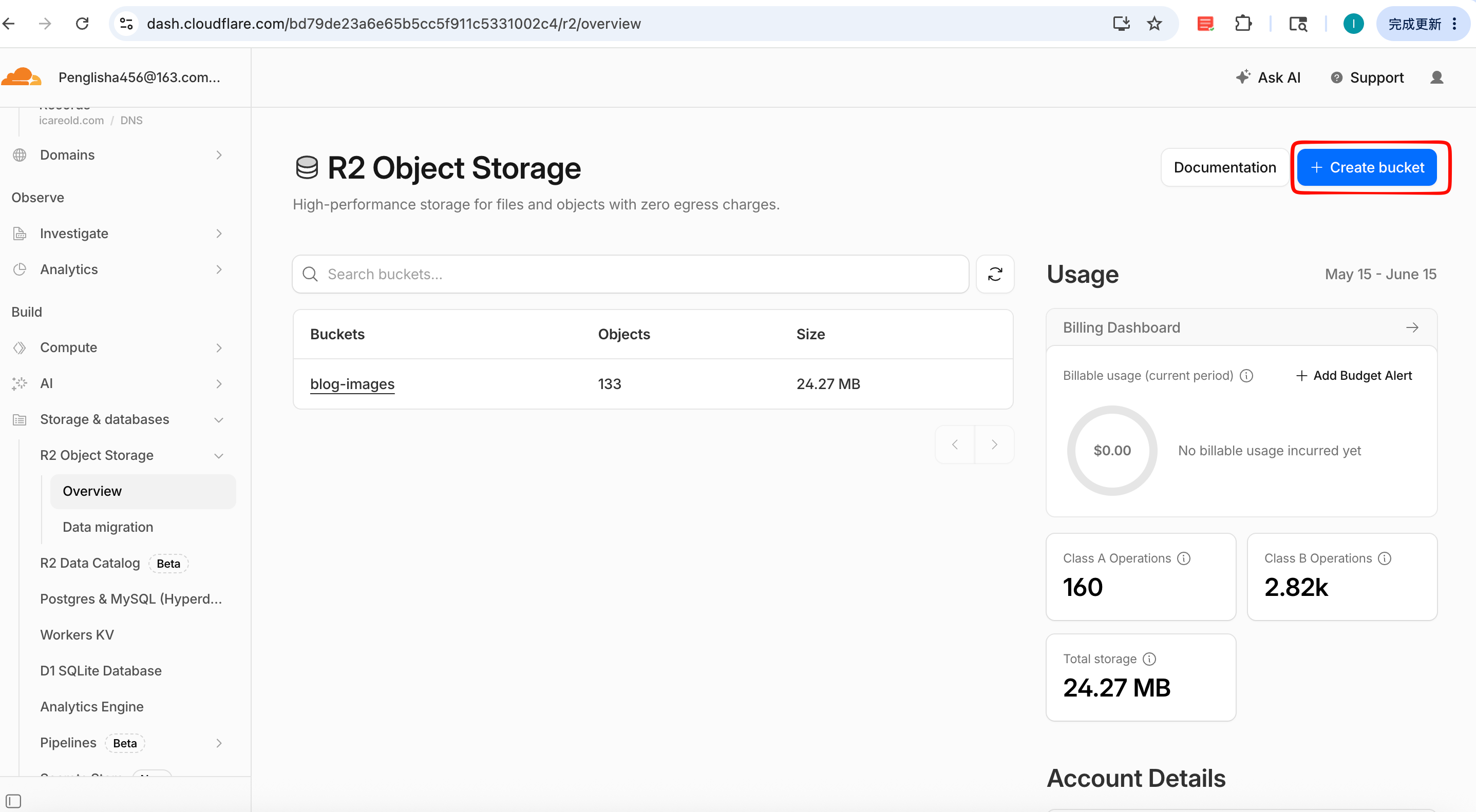The height and width of the screenshot is (812, 1476).
Task: Click the 133 objects value
Action: pyautogui.click(x=610, y=383)
